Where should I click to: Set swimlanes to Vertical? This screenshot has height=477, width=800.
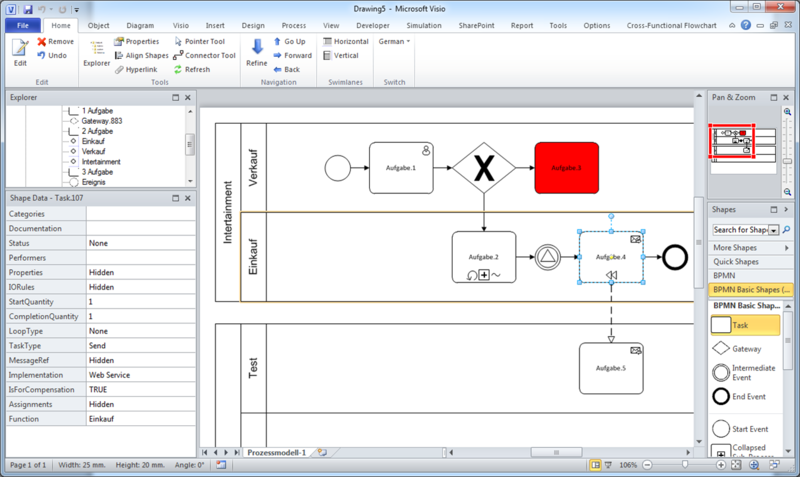(341, 55)
